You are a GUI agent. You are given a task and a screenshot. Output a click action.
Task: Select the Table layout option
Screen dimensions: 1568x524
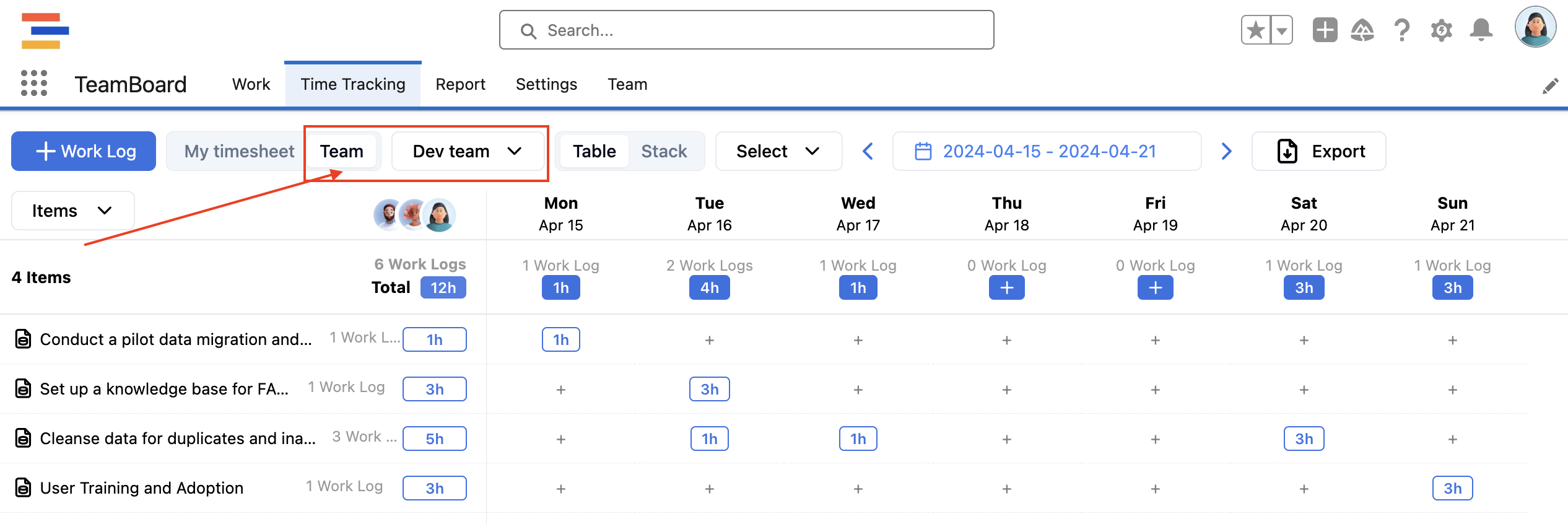594,151
